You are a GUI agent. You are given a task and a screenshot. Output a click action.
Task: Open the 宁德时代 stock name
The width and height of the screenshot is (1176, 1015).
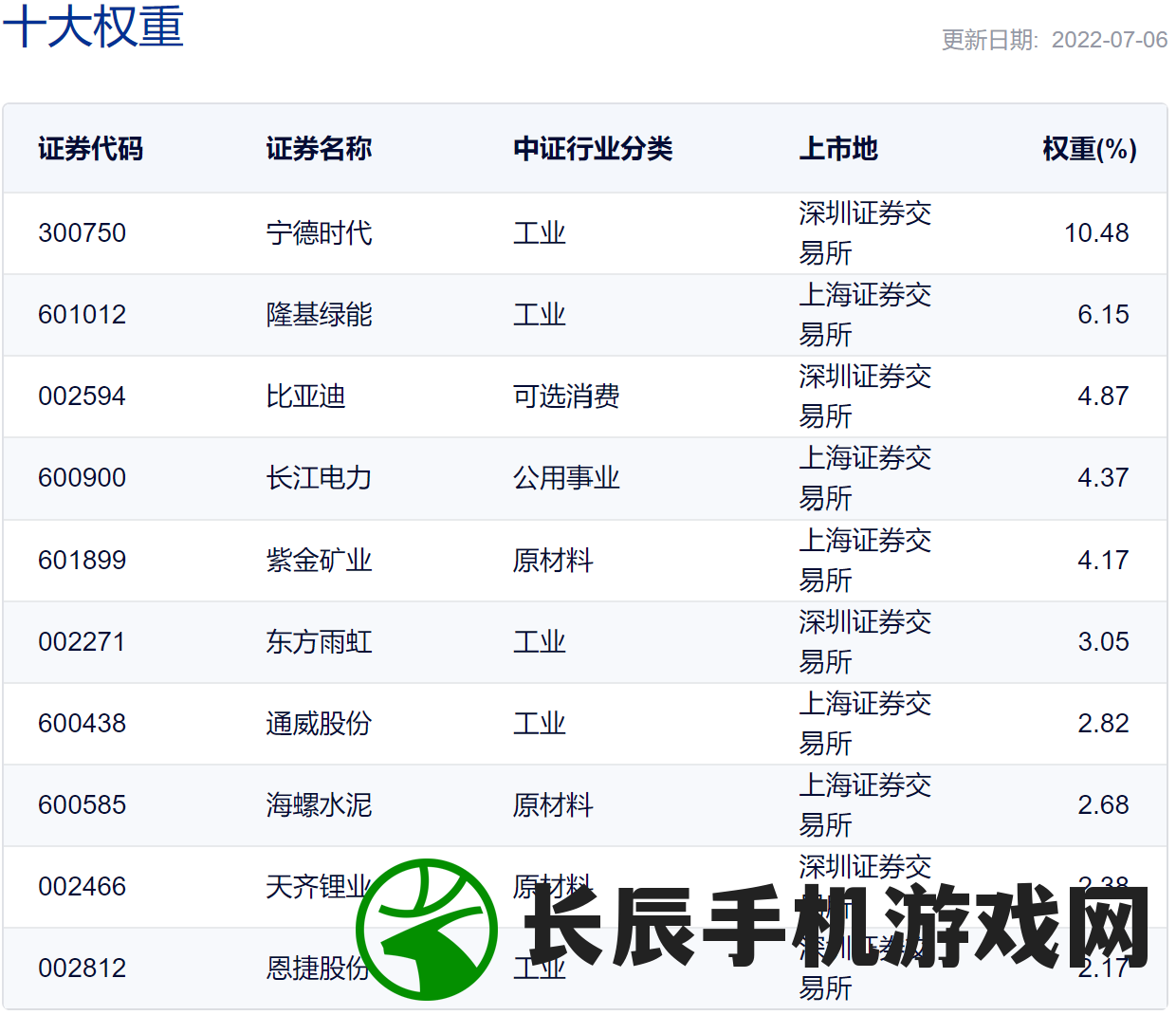click(319, 233)
